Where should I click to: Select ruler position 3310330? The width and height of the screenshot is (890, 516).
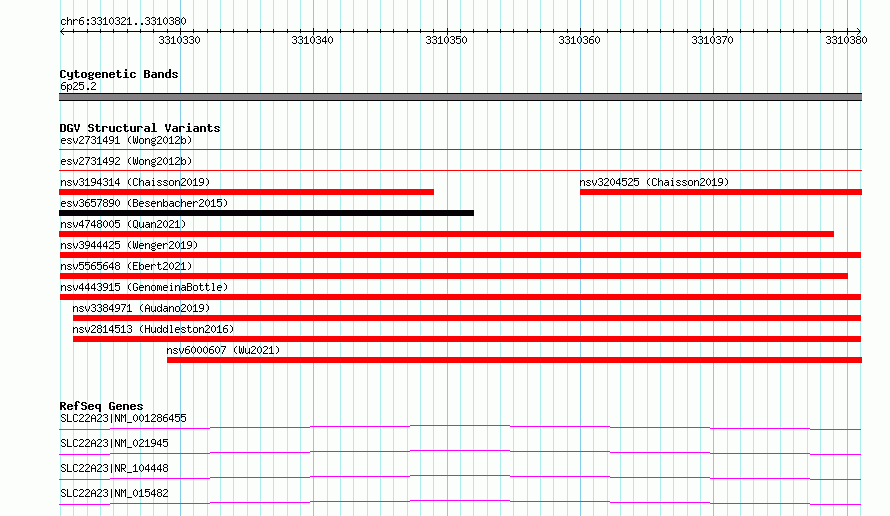pyautogui.click(x=179, y=40)
